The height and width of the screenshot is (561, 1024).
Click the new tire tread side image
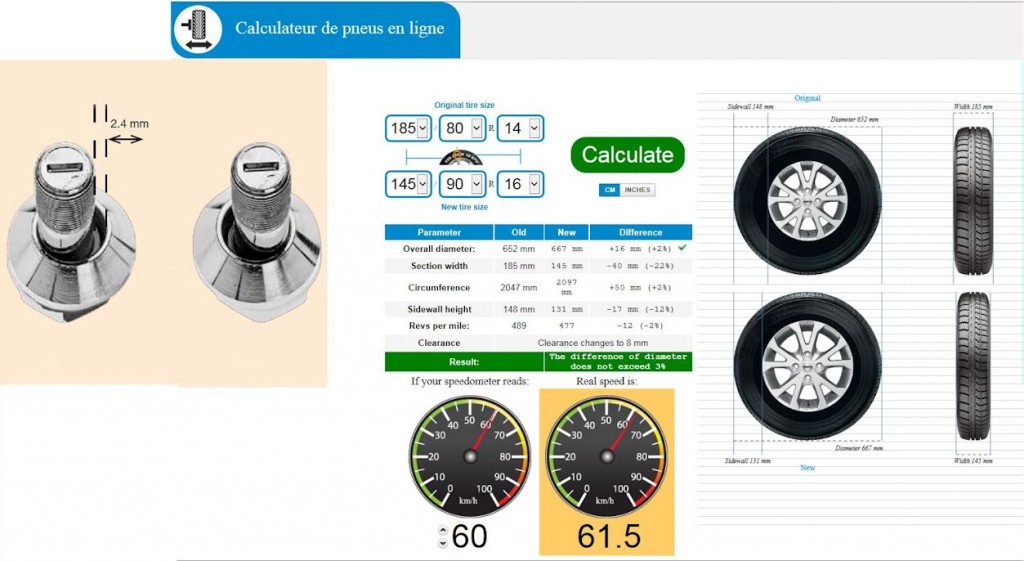point(973,367)
